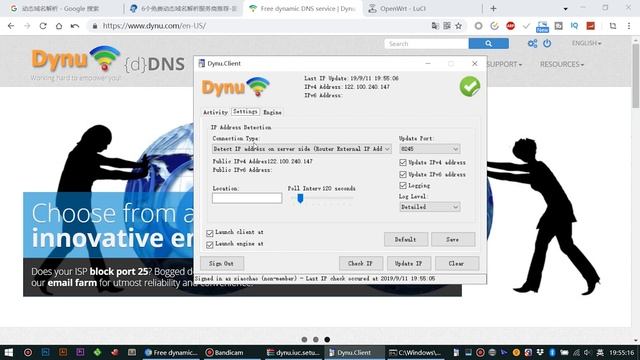The image size is (640, 360).
Task: Reload the page with refresh icon
Action: click(43, 26)
